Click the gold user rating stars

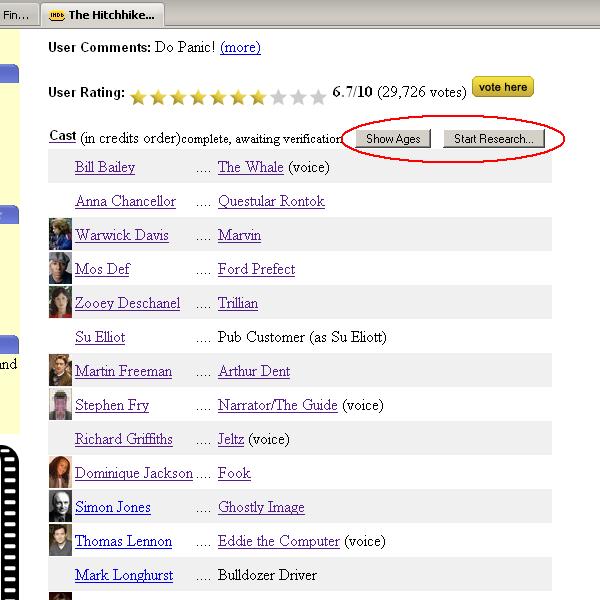(x=228, y=97)
